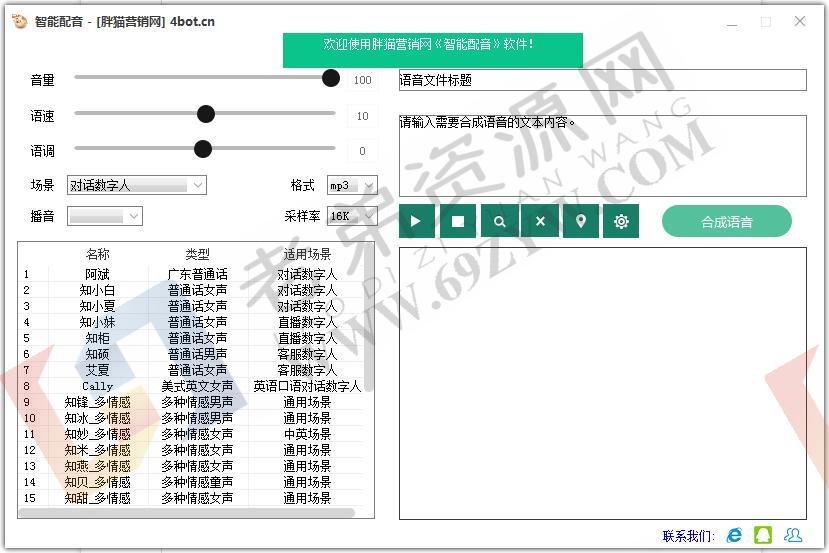Image resolution: width=829 pixels, height=553 pixels.
Task: Click the 美式英文女声 type cell
Action: pyautogui.click(x=197, y=386)
